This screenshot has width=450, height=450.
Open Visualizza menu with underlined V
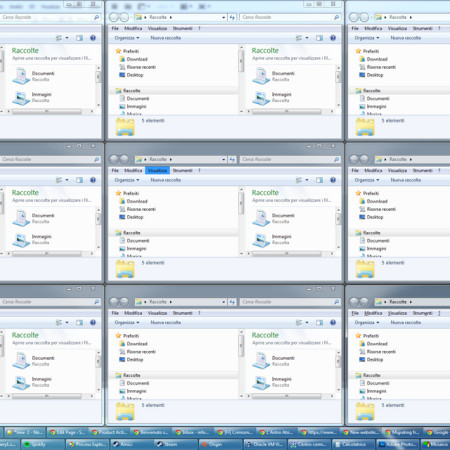397,313
